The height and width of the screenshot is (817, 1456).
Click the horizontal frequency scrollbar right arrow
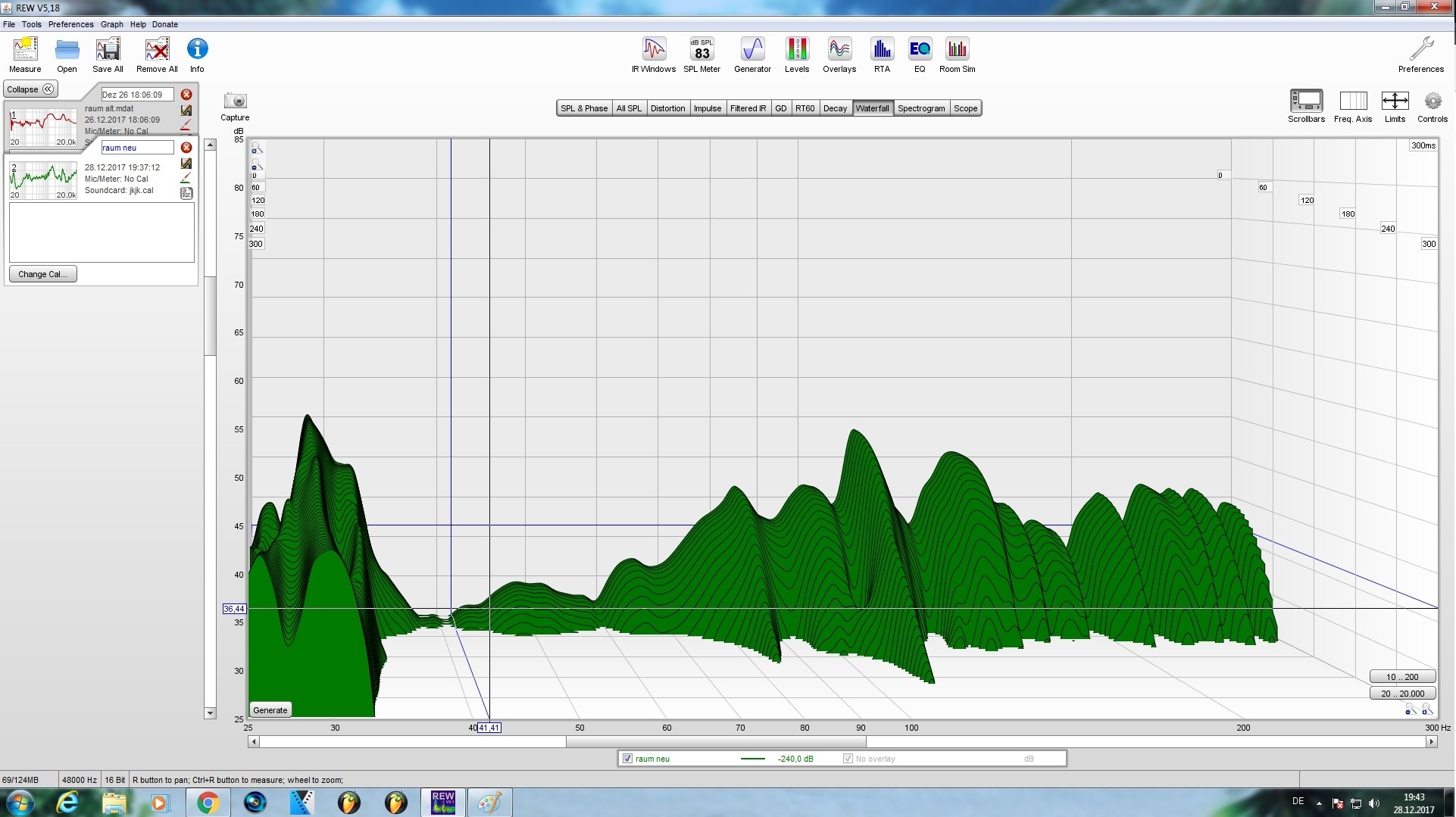[1432, 742]
